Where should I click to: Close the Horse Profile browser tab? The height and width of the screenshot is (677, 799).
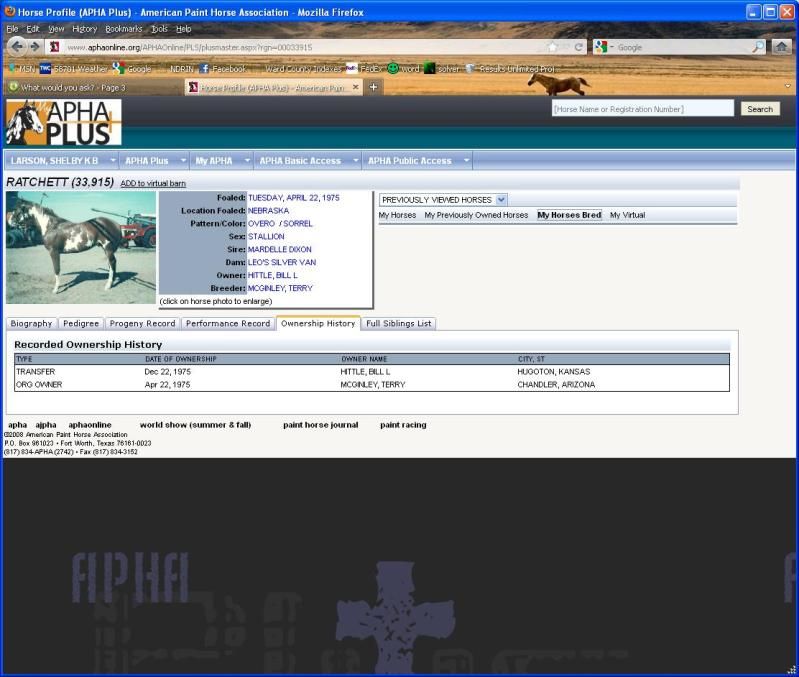356,87
